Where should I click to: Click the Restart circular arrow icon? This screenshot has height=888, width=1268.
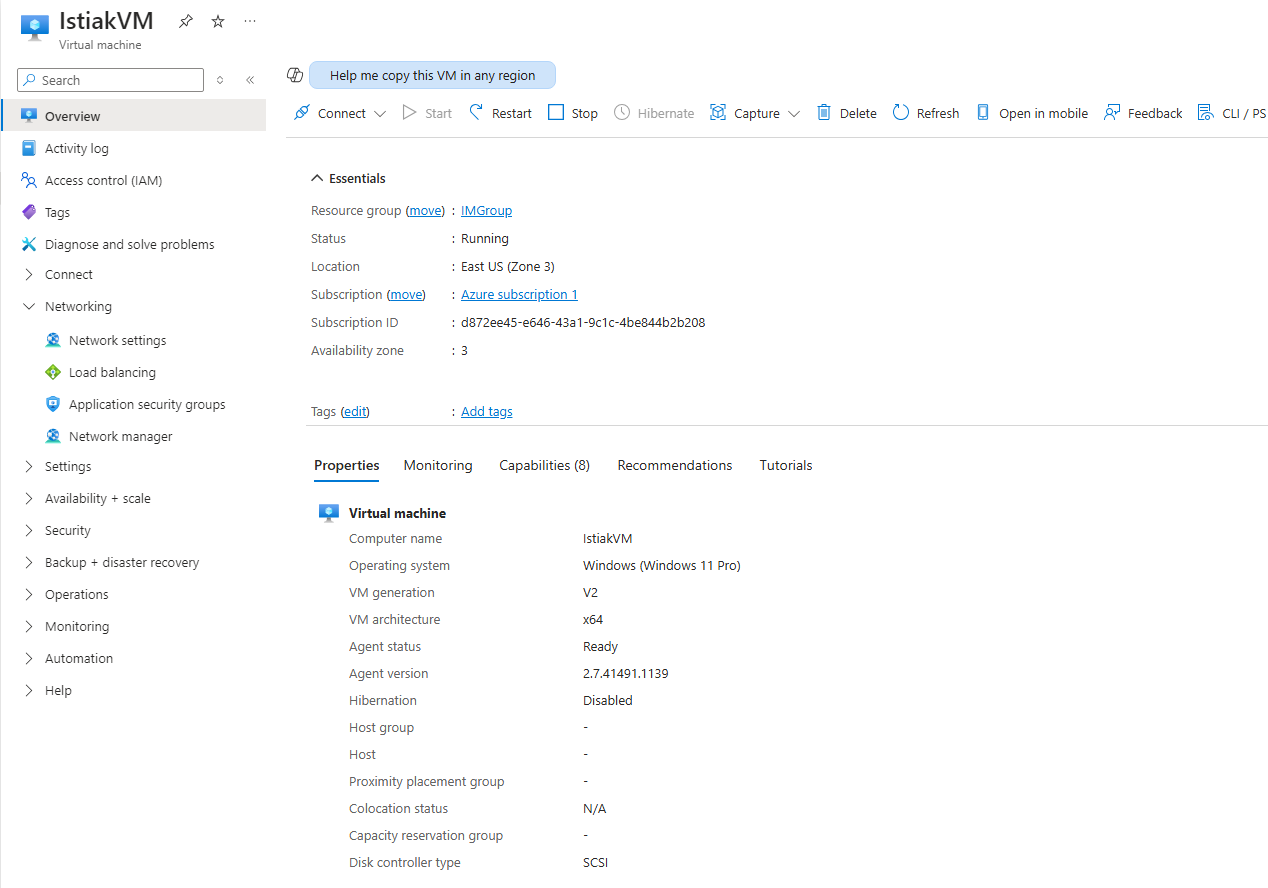[x=476, y=113]
